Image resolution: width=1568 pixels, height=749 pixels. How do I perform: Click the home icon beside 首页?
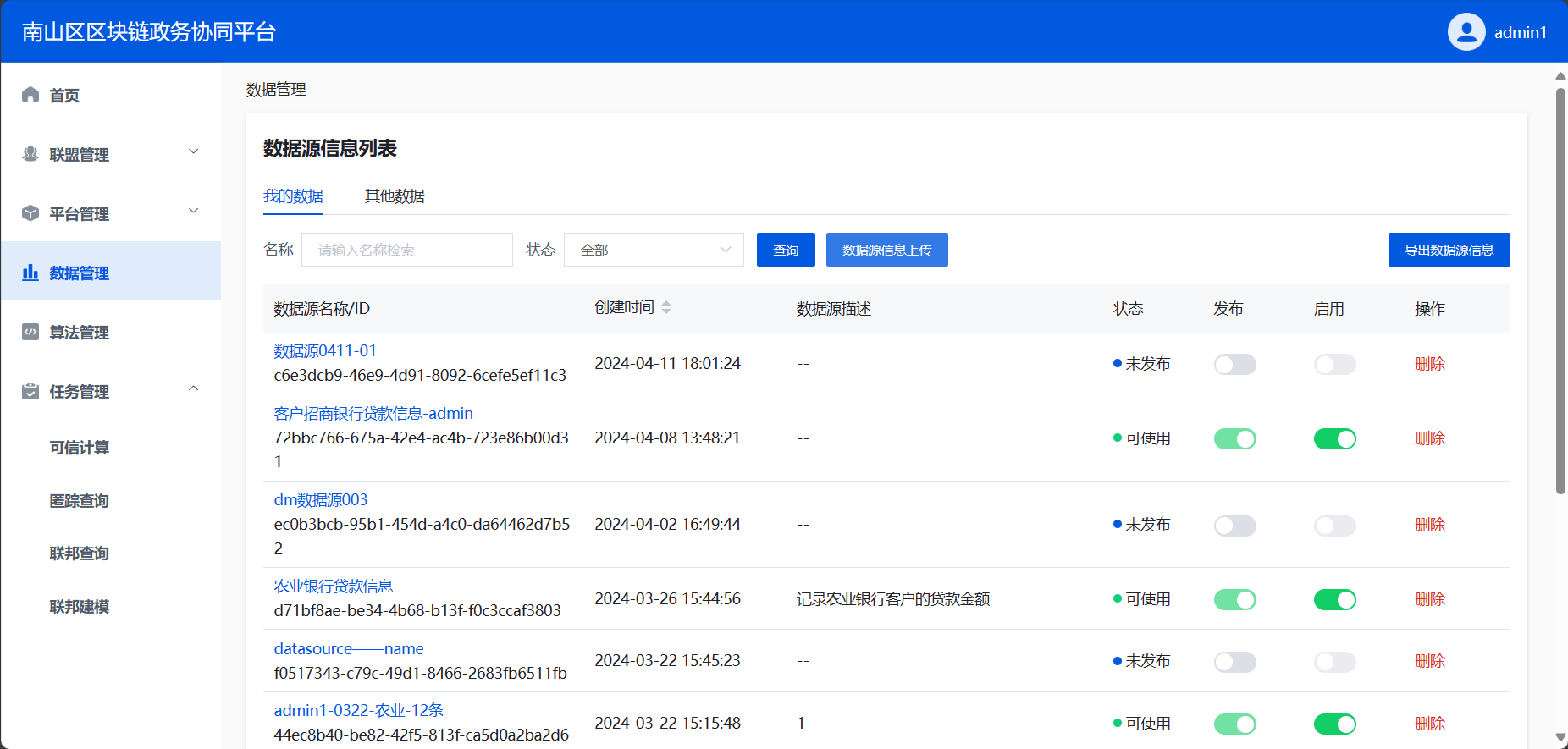[x=30, y=94]
